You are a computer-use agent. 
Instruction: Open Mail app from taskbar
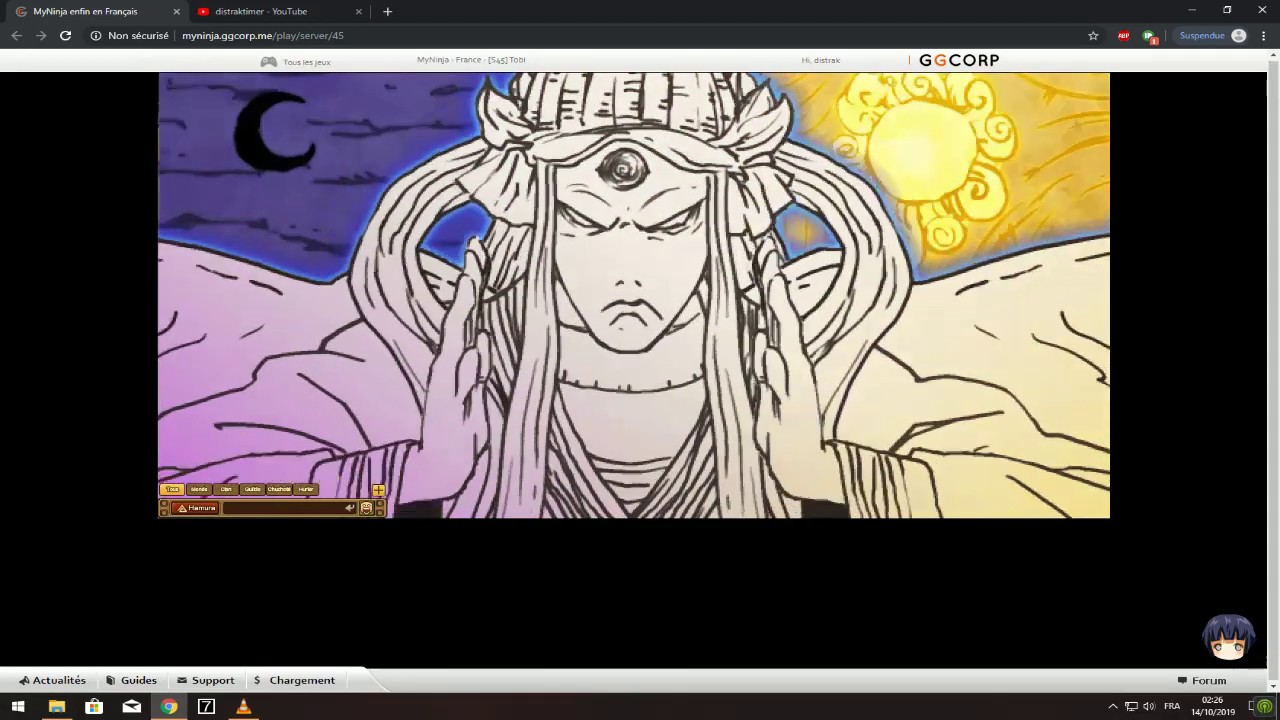tap(132, 706)
